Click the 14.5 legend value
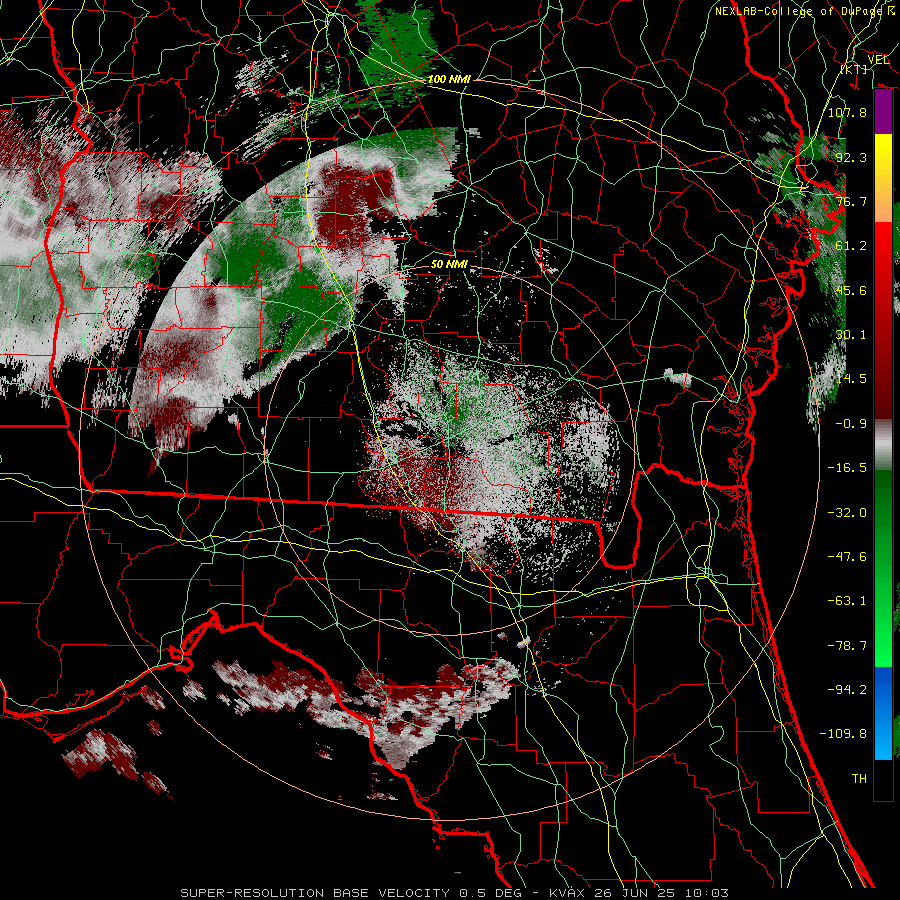The image size is (900, 900). (x=851, y=379)
